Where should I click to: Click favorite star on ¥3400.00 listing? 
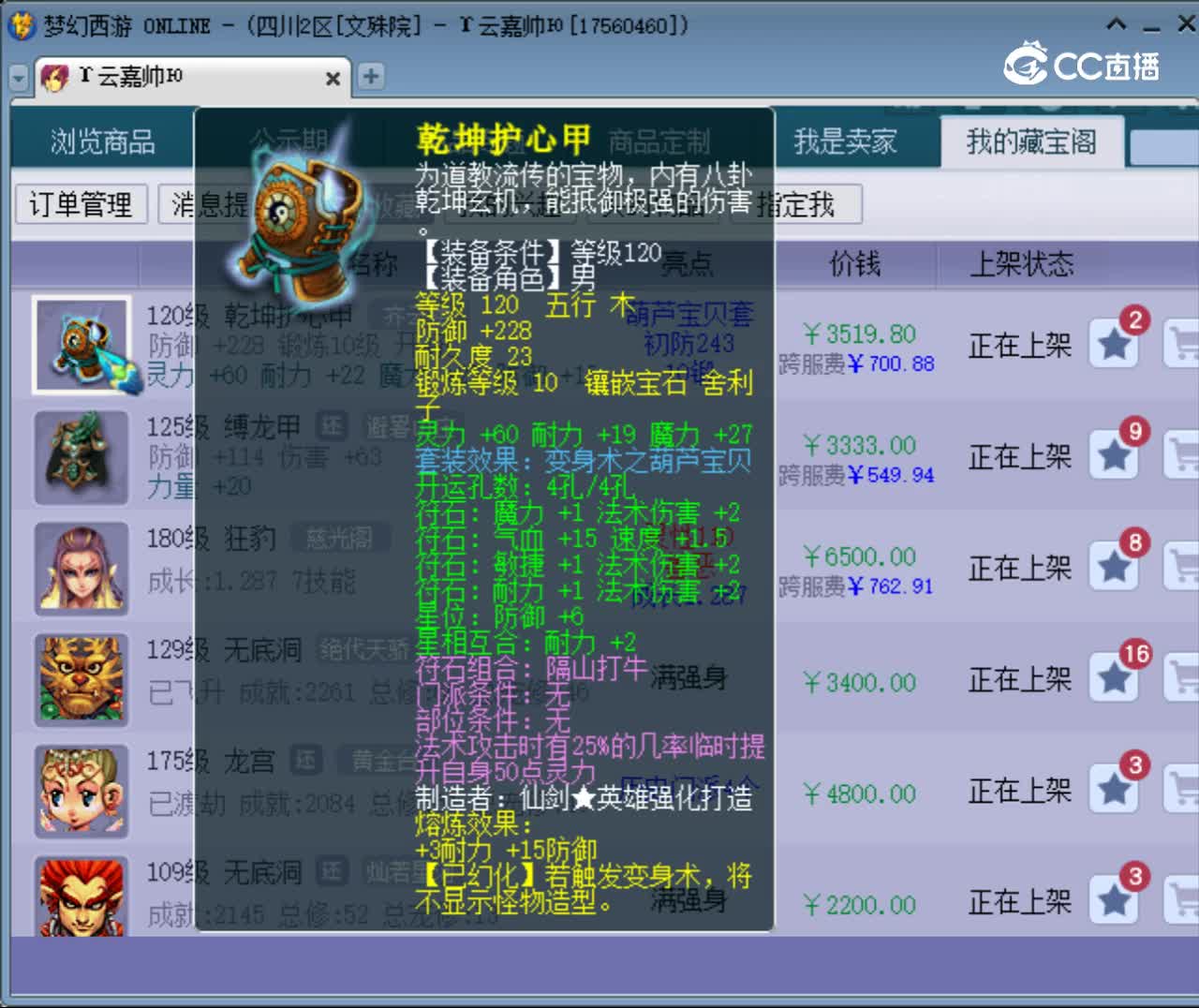(x=1115, y=678)
